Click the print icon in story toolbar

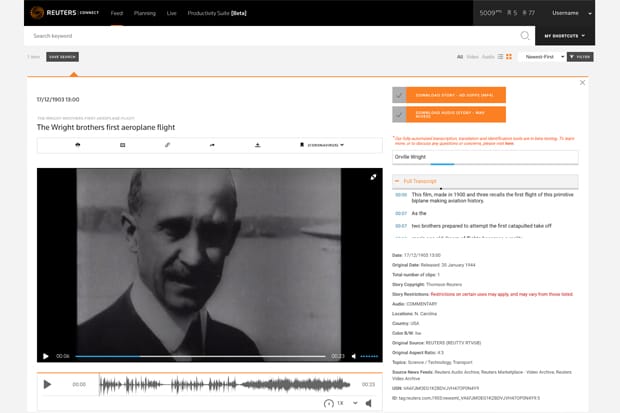78,145
